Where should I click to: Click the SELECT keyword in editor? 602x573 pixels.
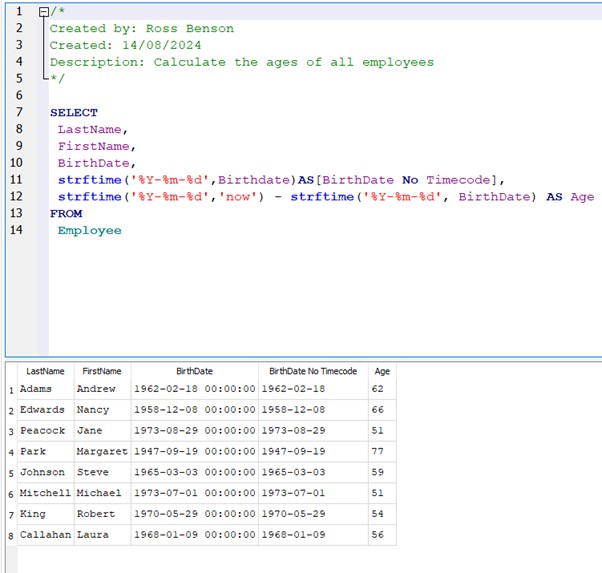[74, 113]
